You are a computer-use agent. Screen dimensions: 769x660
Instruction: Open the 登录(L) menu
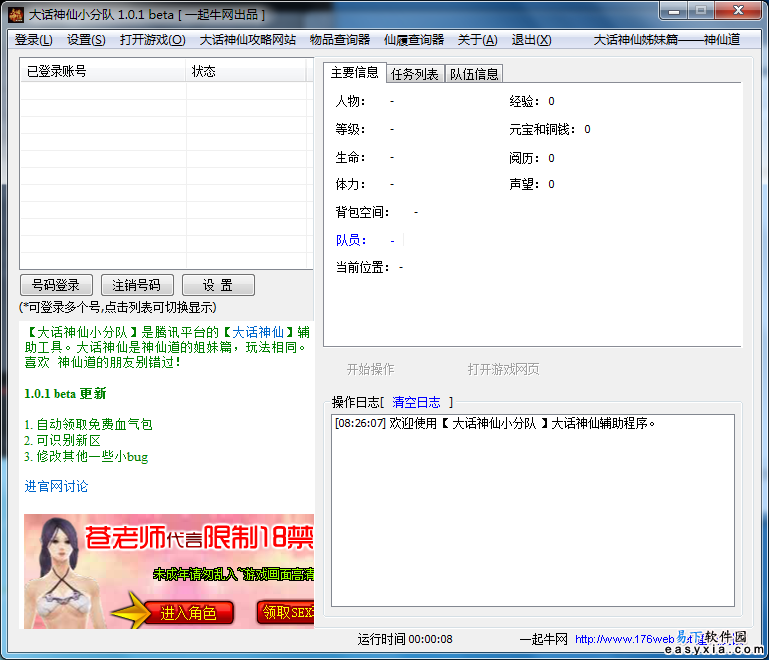pyautogui.click(x=33, y=40)
